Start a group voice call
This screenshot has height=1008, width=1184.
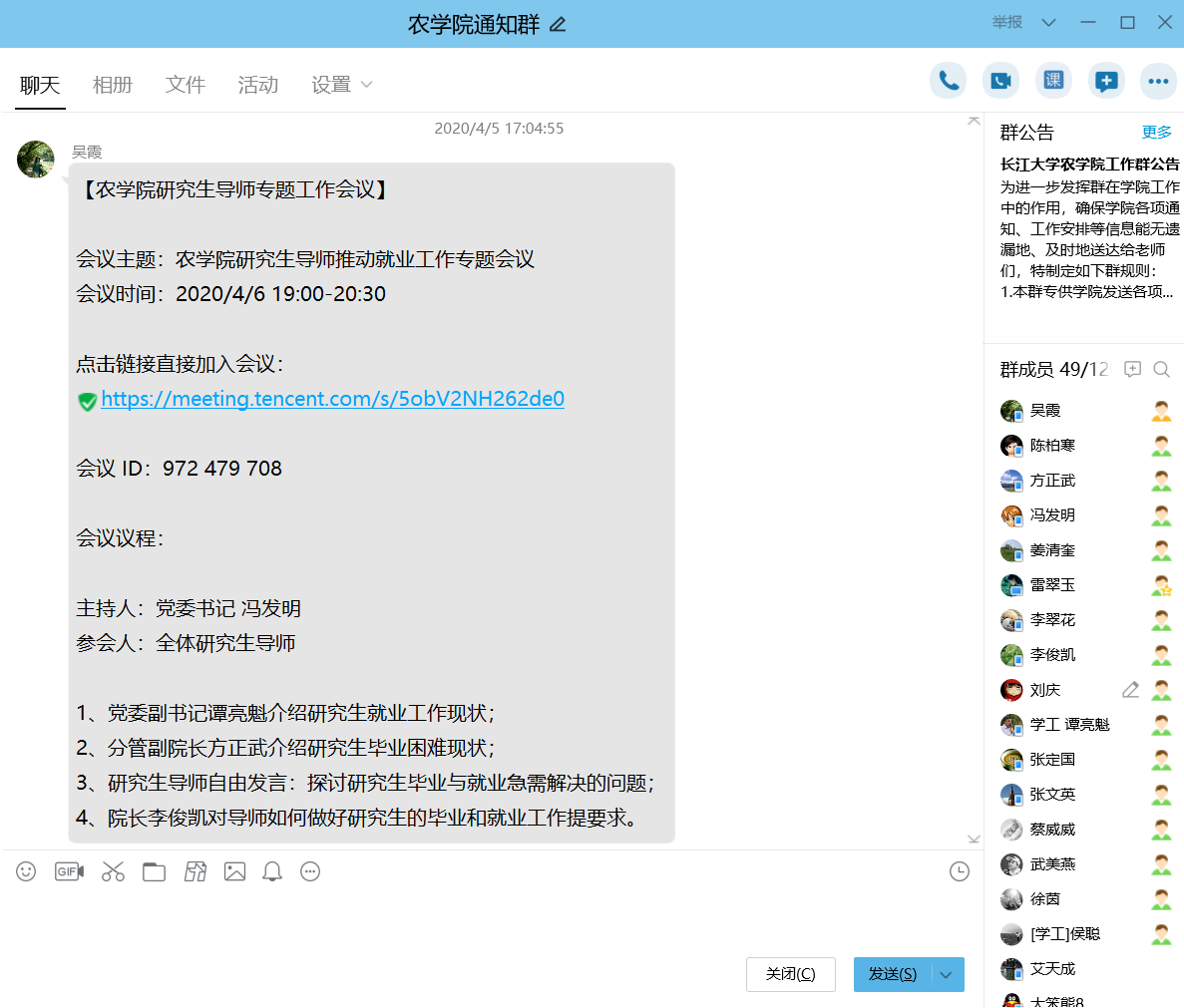(948, 81)
